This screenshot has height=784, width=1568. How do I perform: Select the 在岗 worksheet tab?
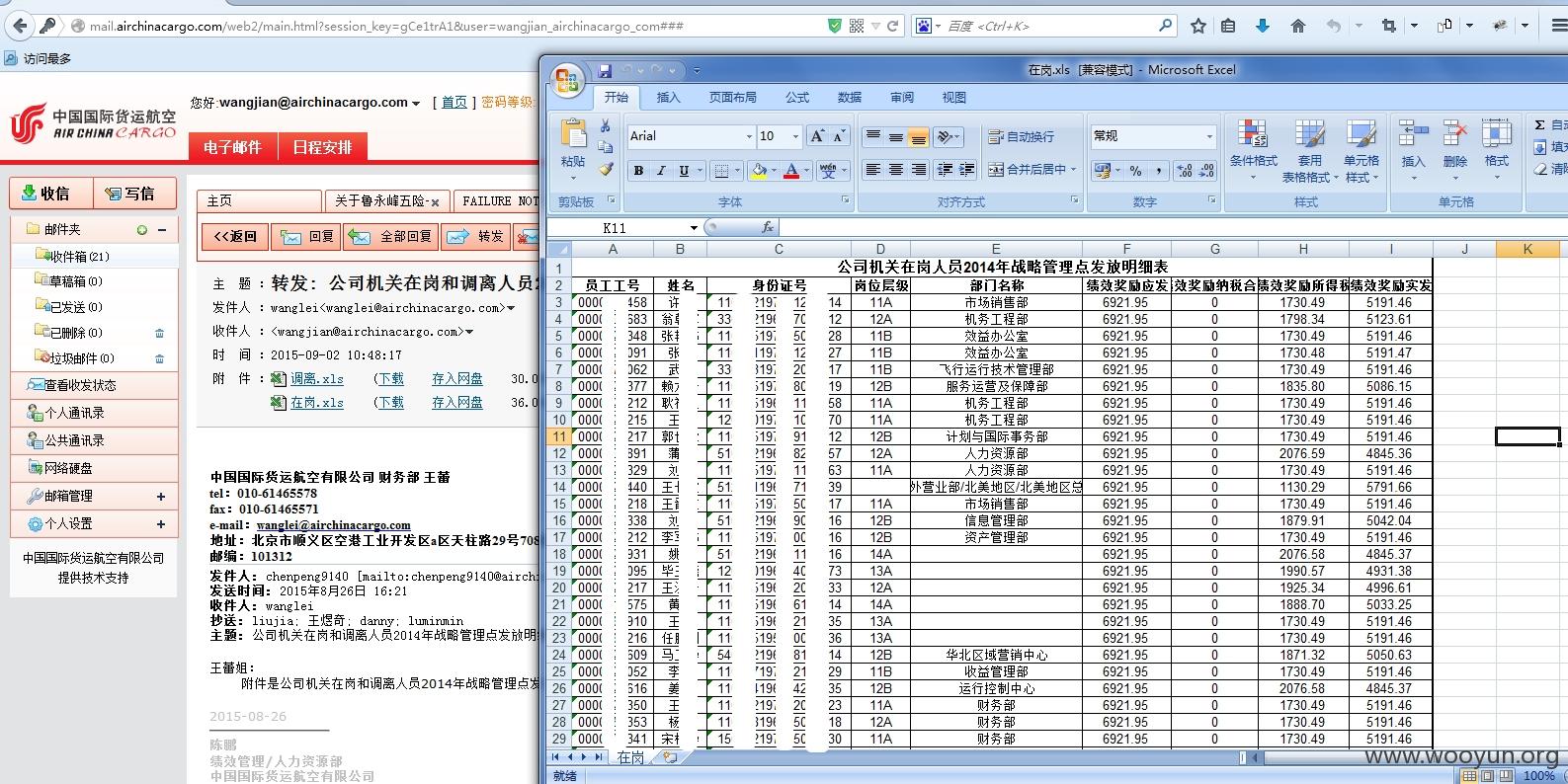pyautogui.click(x=631, y=757)
